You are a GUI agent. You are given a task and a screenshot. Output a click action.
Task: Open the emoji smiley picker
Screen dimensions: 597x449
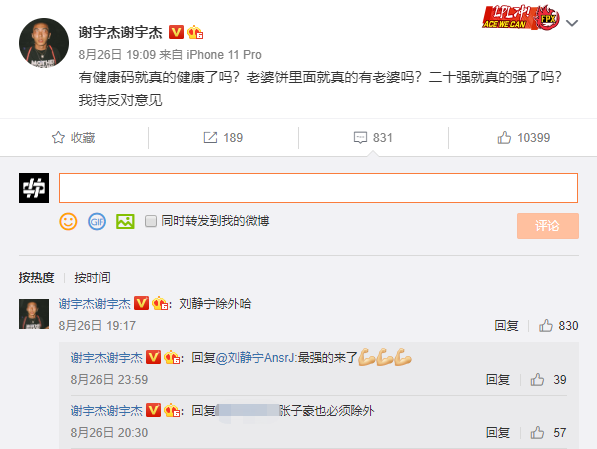coord(69,221)
